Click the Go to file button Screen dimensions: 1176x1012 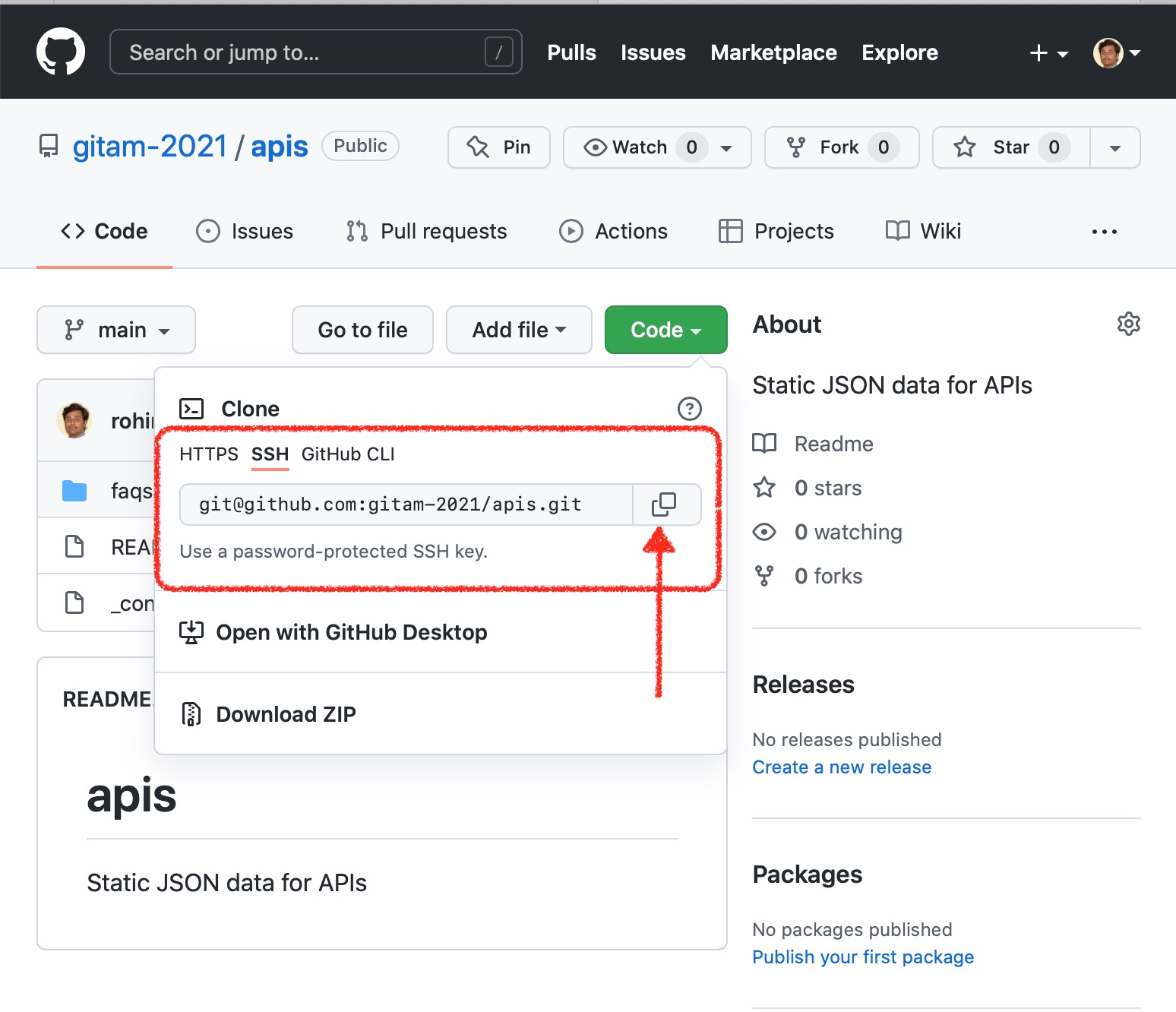point(362,330)
